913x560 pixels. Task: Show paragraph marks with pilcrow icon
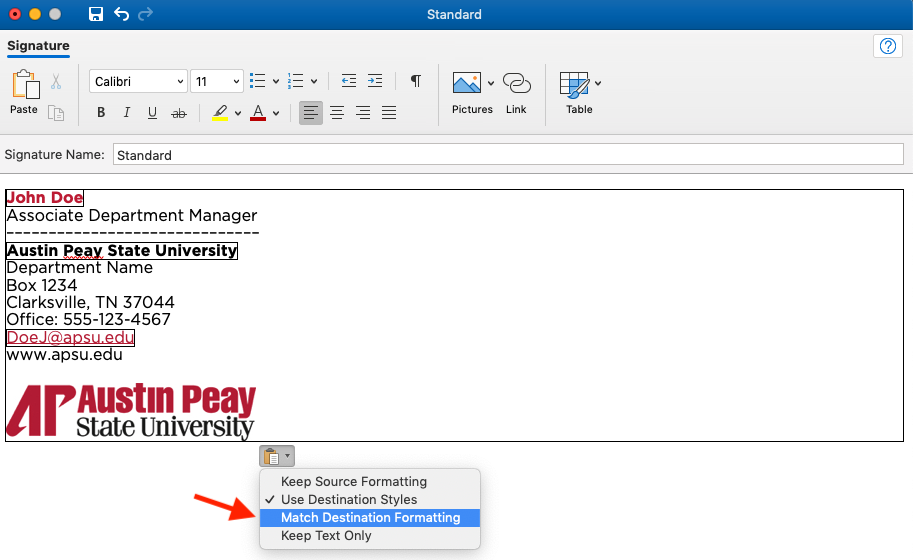click(x=416, y=81)
